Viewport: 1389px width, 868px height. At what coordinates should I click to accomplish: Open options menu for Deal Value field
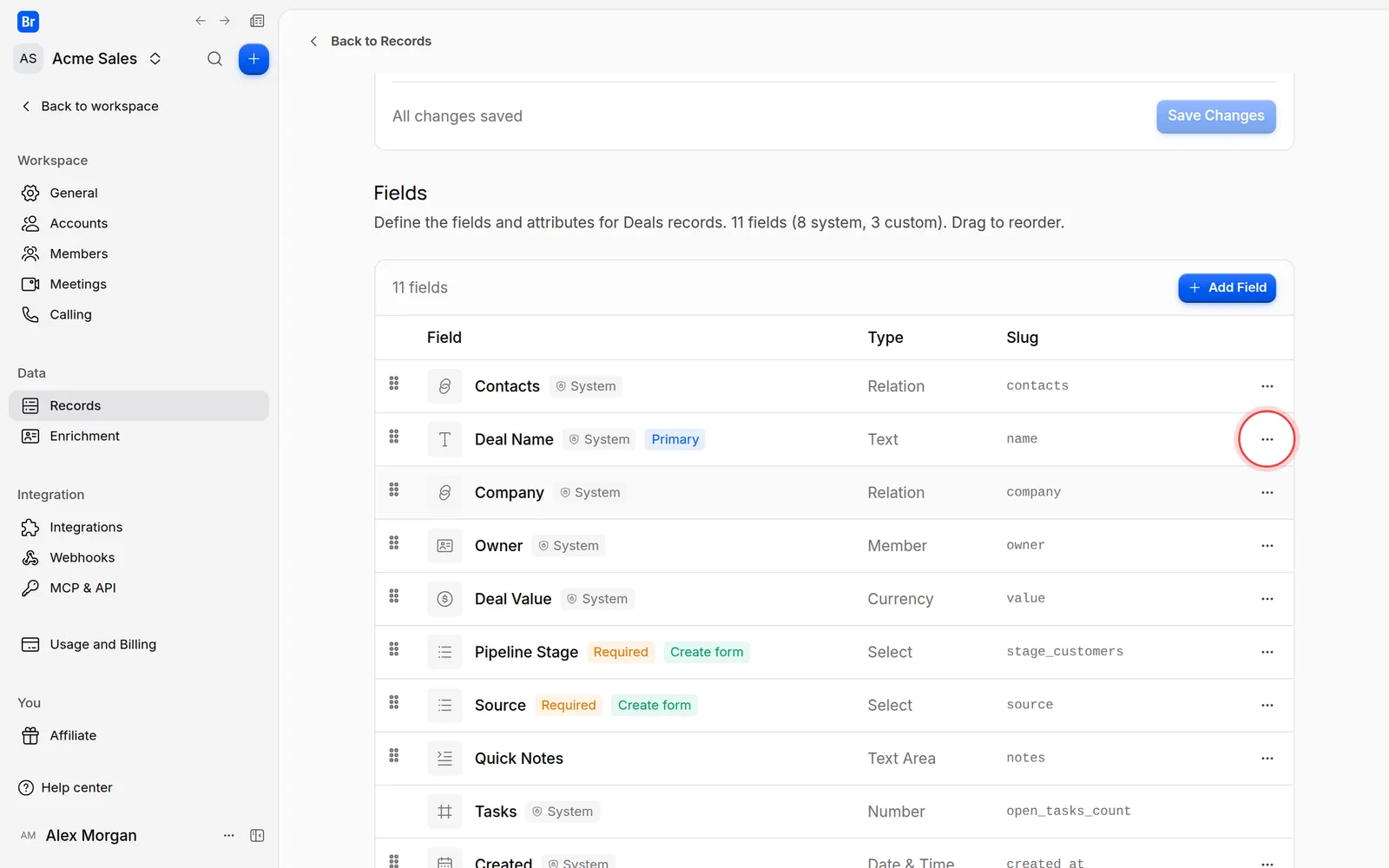click(1267, 599)
